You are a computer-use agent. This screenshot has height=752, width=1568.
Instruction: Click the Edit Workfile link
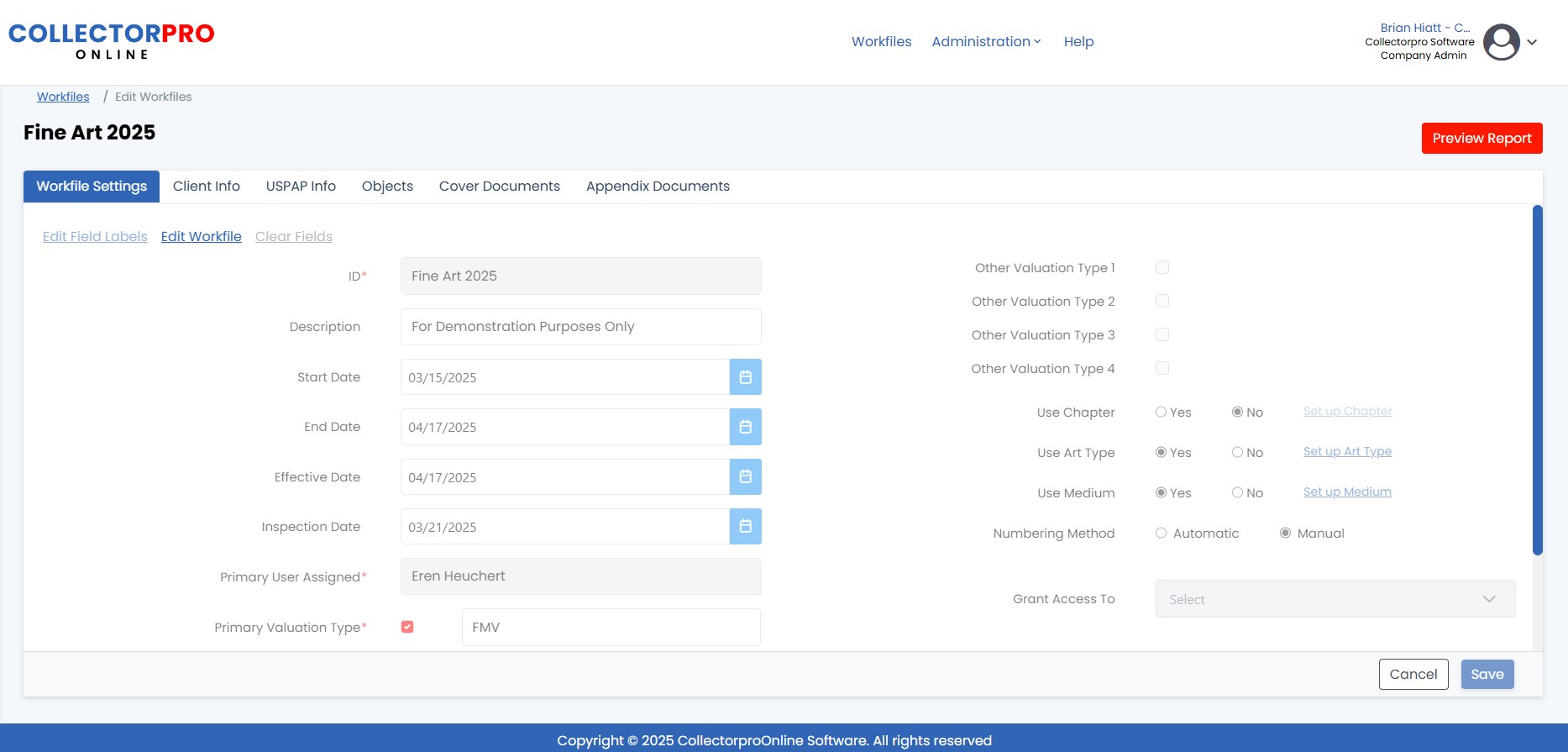point(202,237)
